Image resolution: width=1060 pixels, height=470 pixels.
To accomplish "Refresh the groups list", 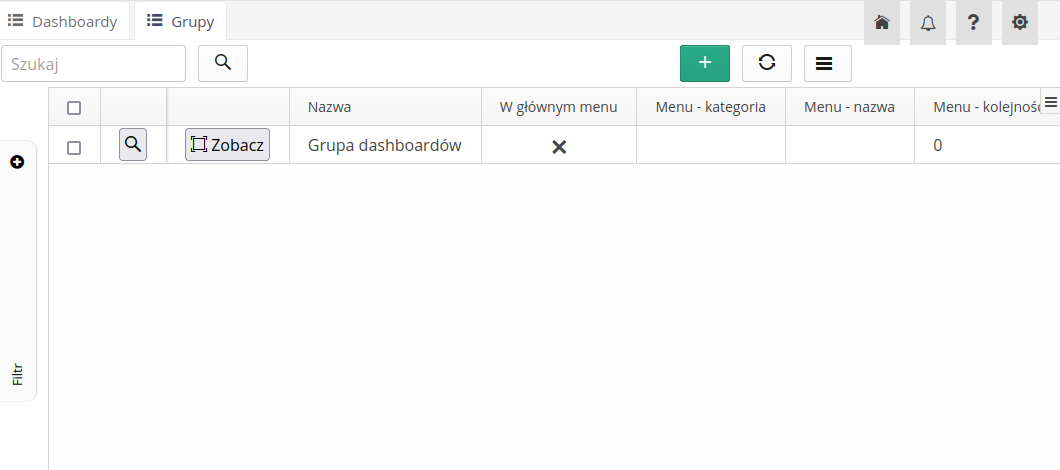I will 767,63.
